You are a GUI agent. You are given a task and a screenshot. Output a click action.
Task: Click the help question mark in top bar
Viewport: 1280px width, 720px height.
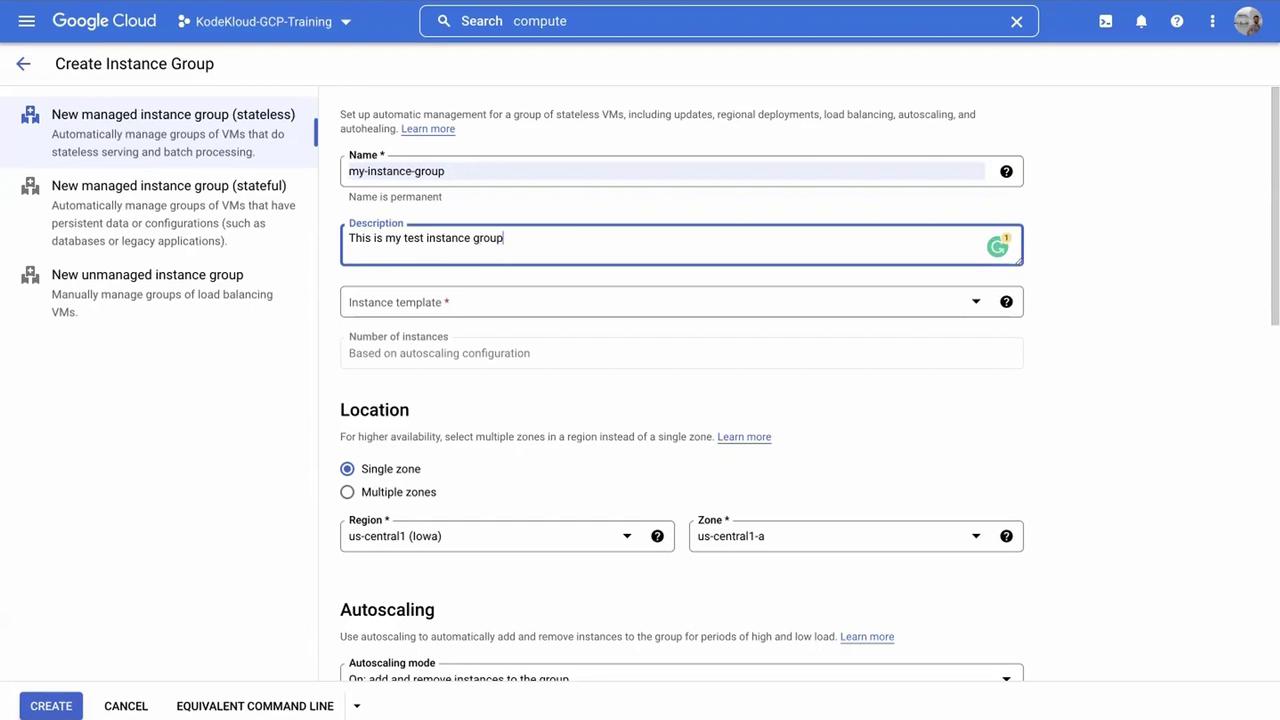tap(1177, 21)
